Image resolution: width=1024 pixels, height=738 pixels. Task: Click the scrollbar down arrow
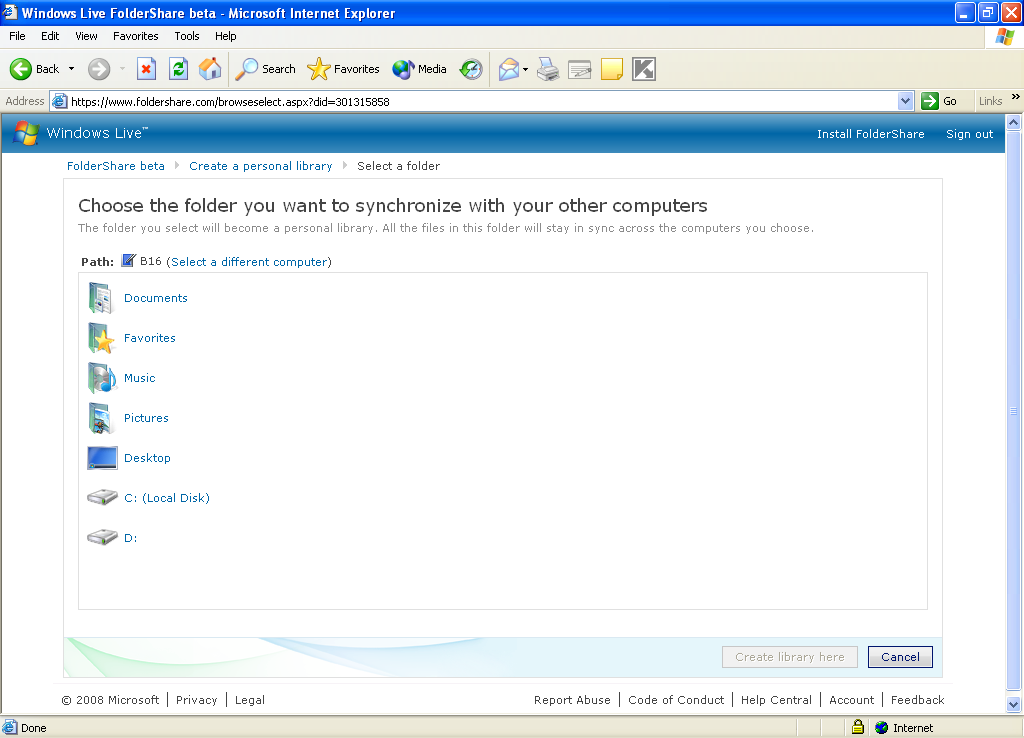coord(1014,704)
